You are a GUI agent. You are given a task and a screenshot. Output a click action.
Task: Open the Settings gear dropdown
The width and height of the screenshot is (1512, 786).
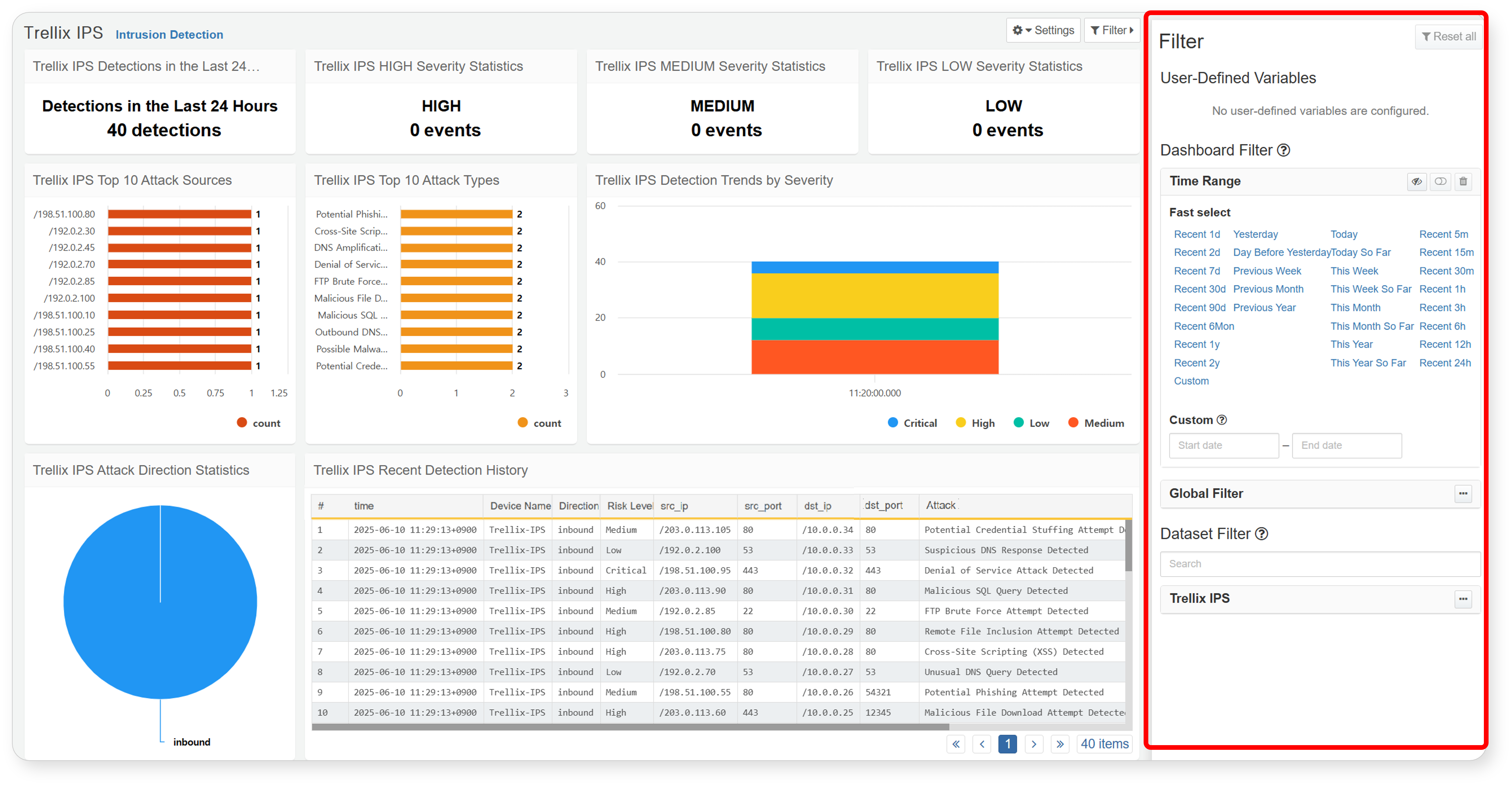tap(1043, 30)
